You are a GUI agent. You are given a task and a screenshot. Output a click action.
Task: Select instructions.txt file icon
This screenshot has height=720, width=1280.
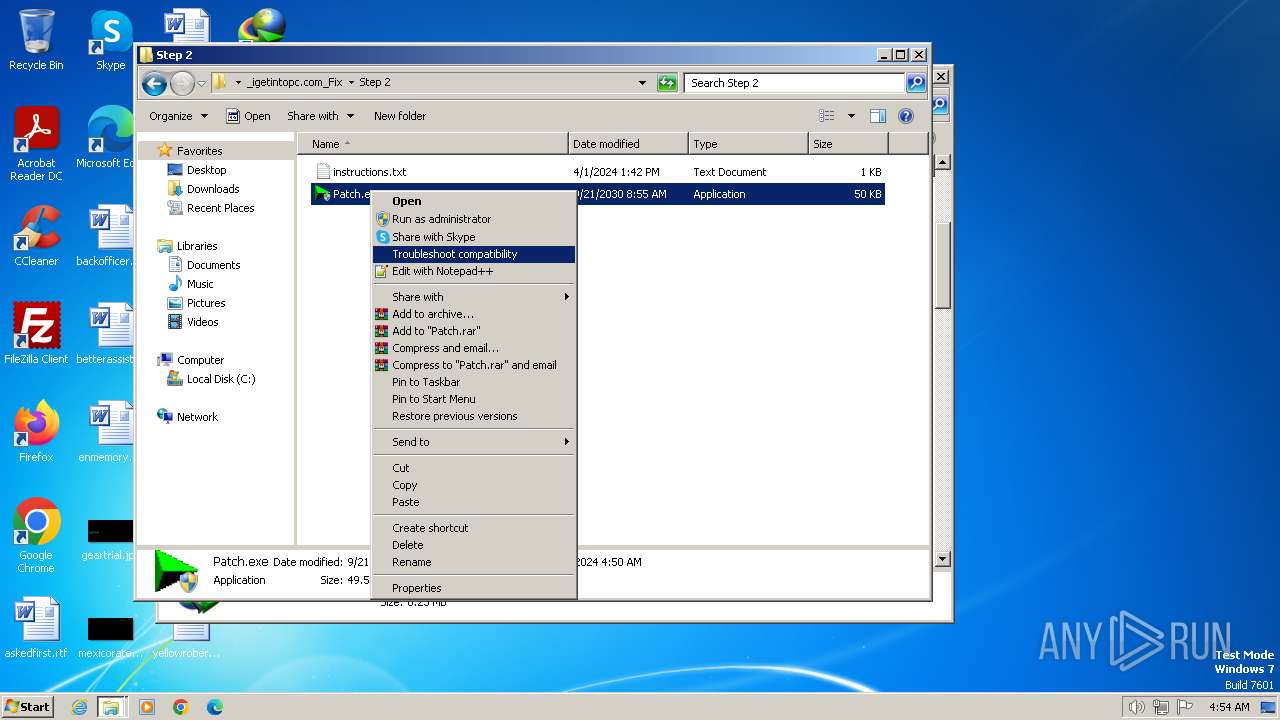(x=322, y=172)
